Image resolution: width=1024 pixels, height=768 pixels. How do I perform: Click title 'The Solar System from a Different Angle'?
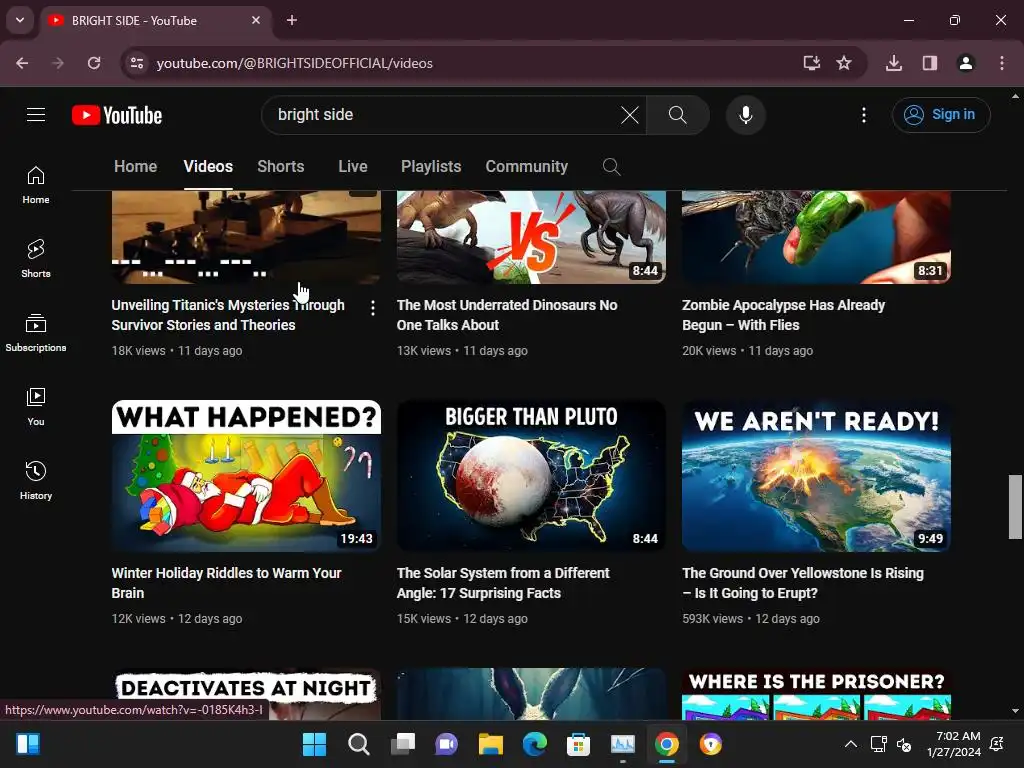click(x=503, y=583)
